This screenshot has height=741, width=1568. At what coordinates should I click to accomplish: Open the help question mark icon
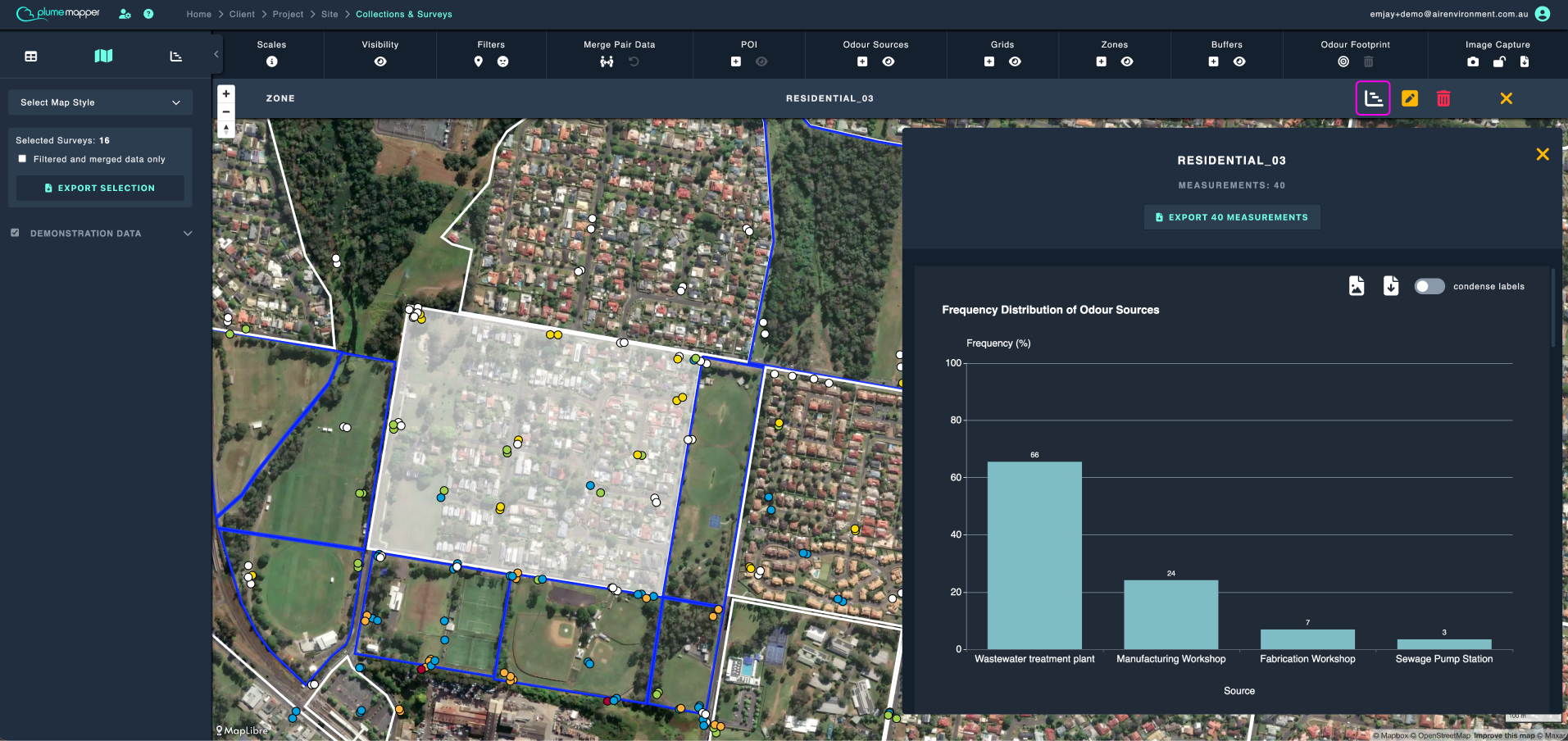[x=148, y=14]
